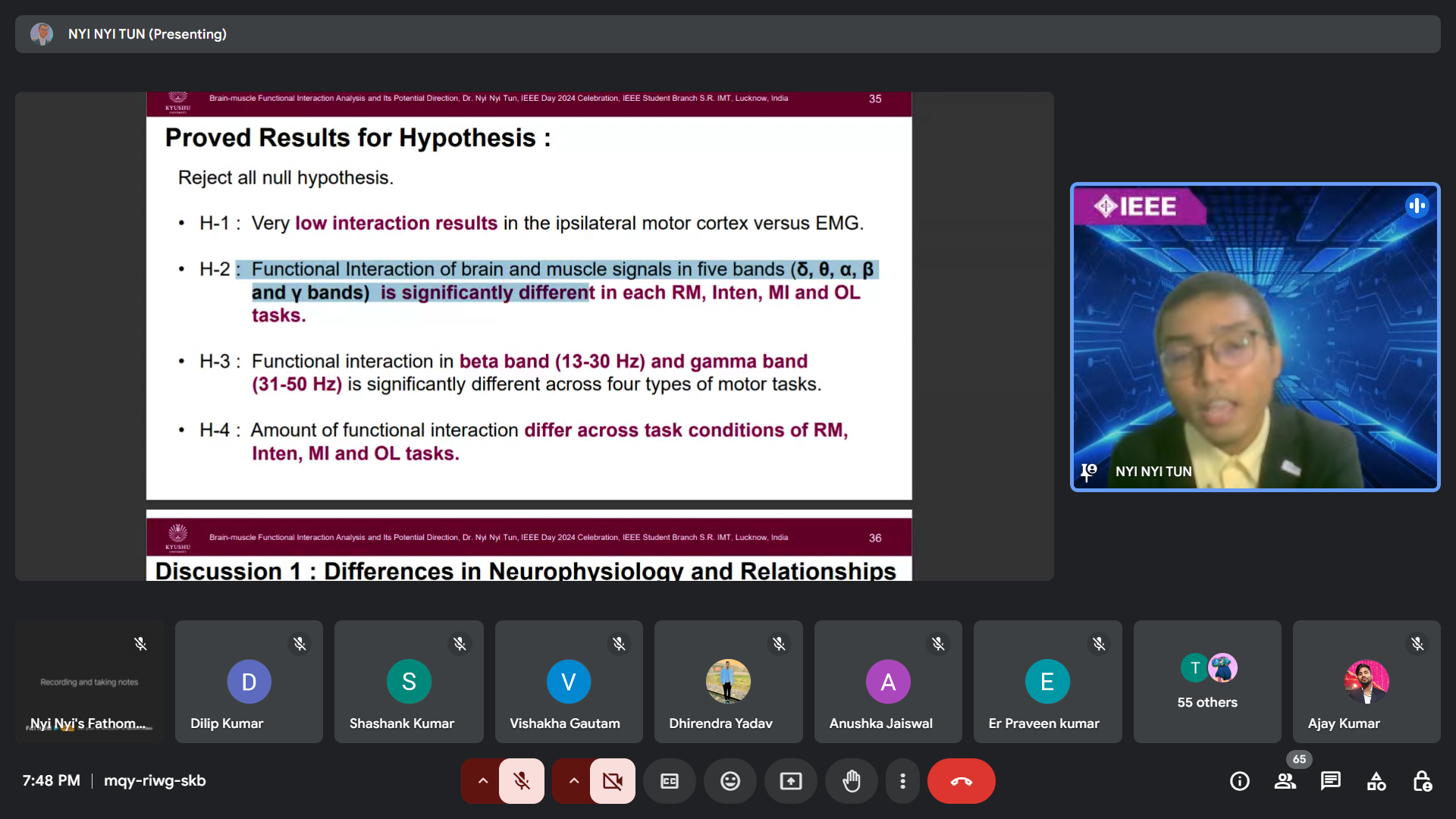Open Activities shapes icon

pos(1376,781)
